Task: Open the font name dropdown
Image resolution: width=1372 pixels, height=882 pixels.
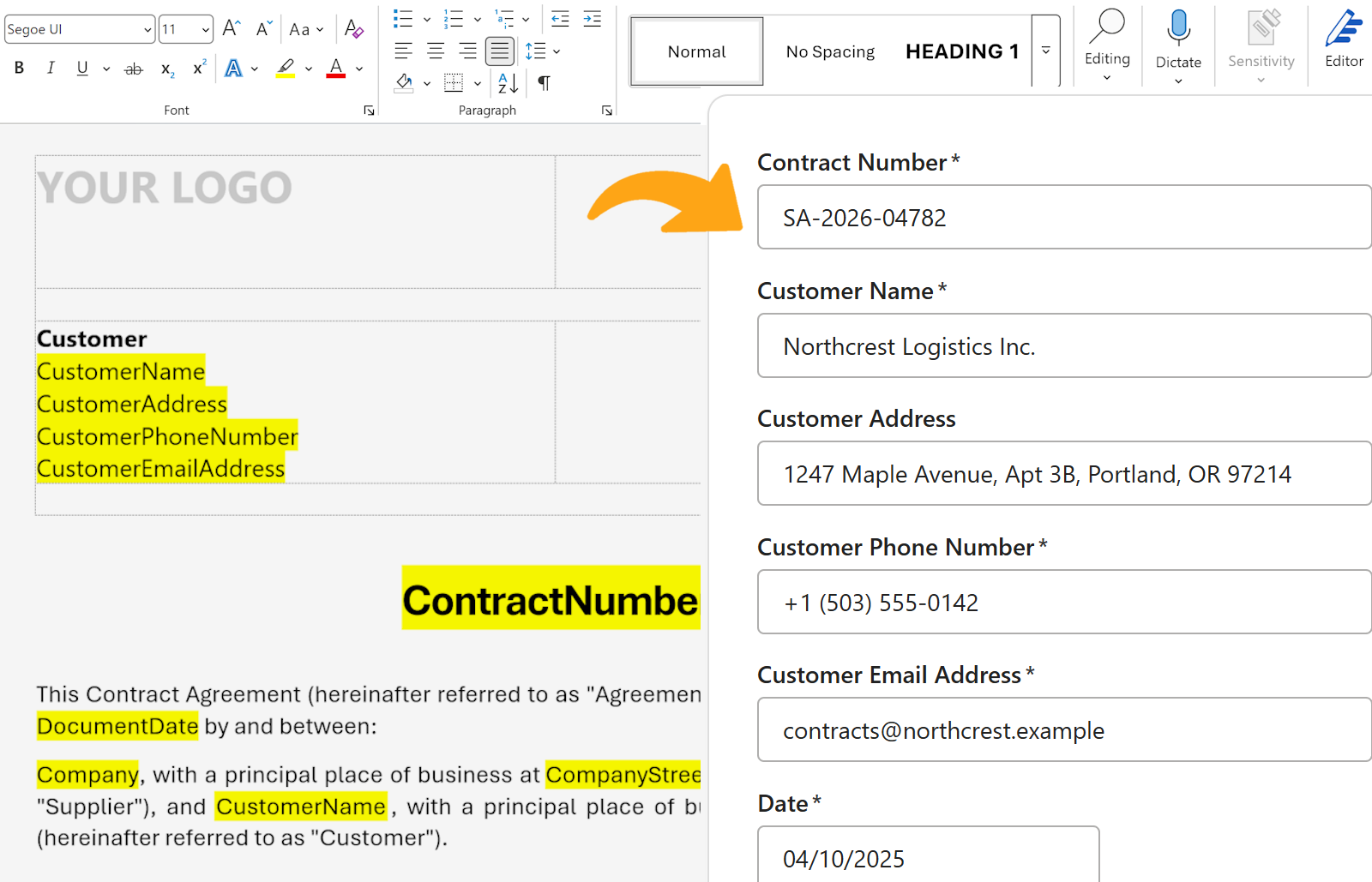Action: click(x=147, y=30)
